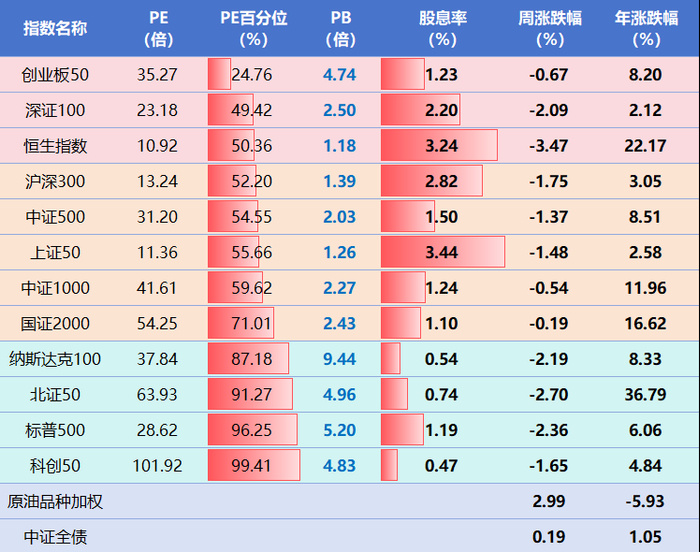The image size is (700, 552).
Task: Select the 周涨跌幅 column header
Action: point(550,28)
